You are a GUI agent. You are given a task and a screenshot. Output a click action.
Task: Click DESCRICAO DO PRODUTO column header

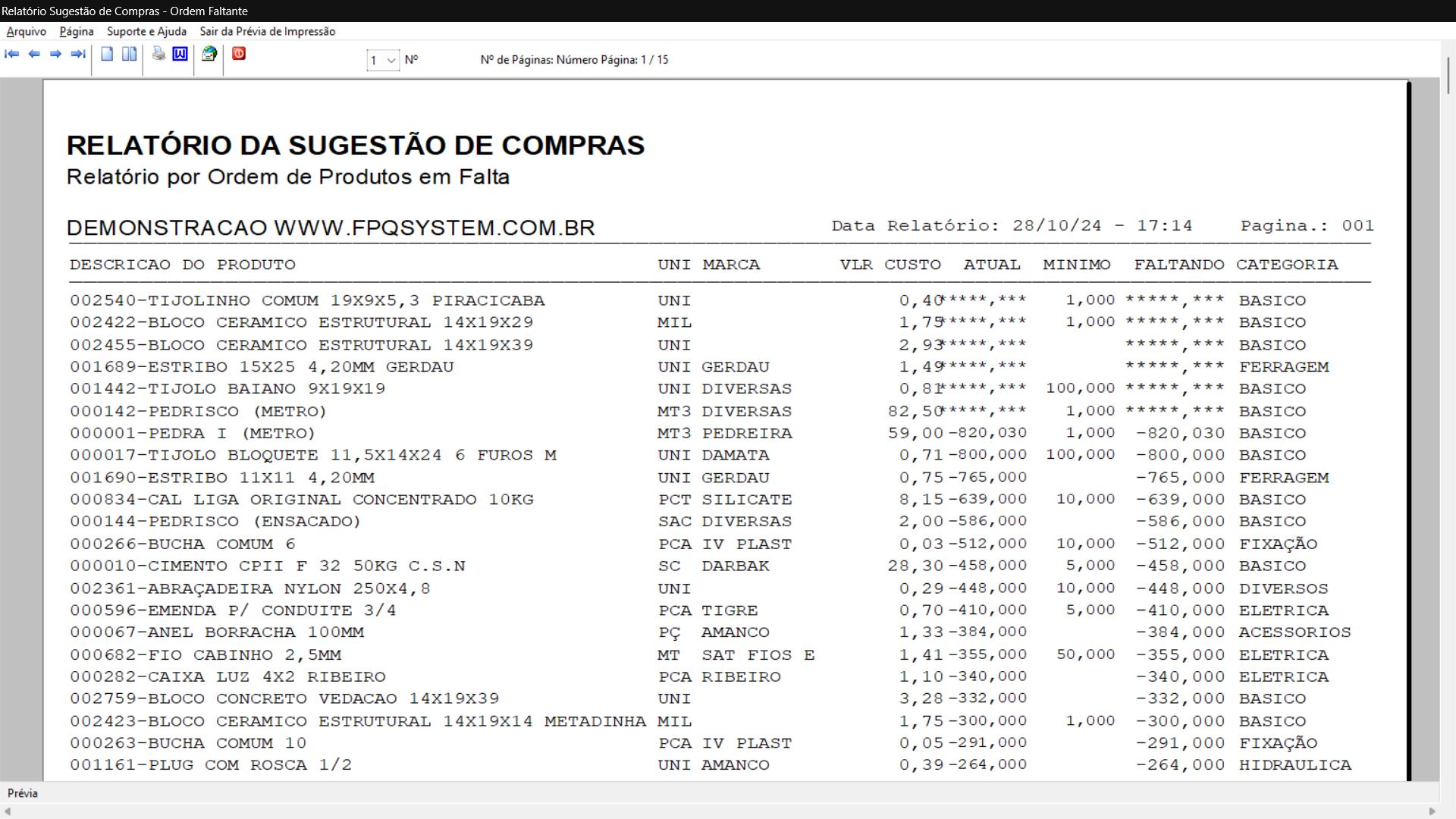tap(183, 265)
